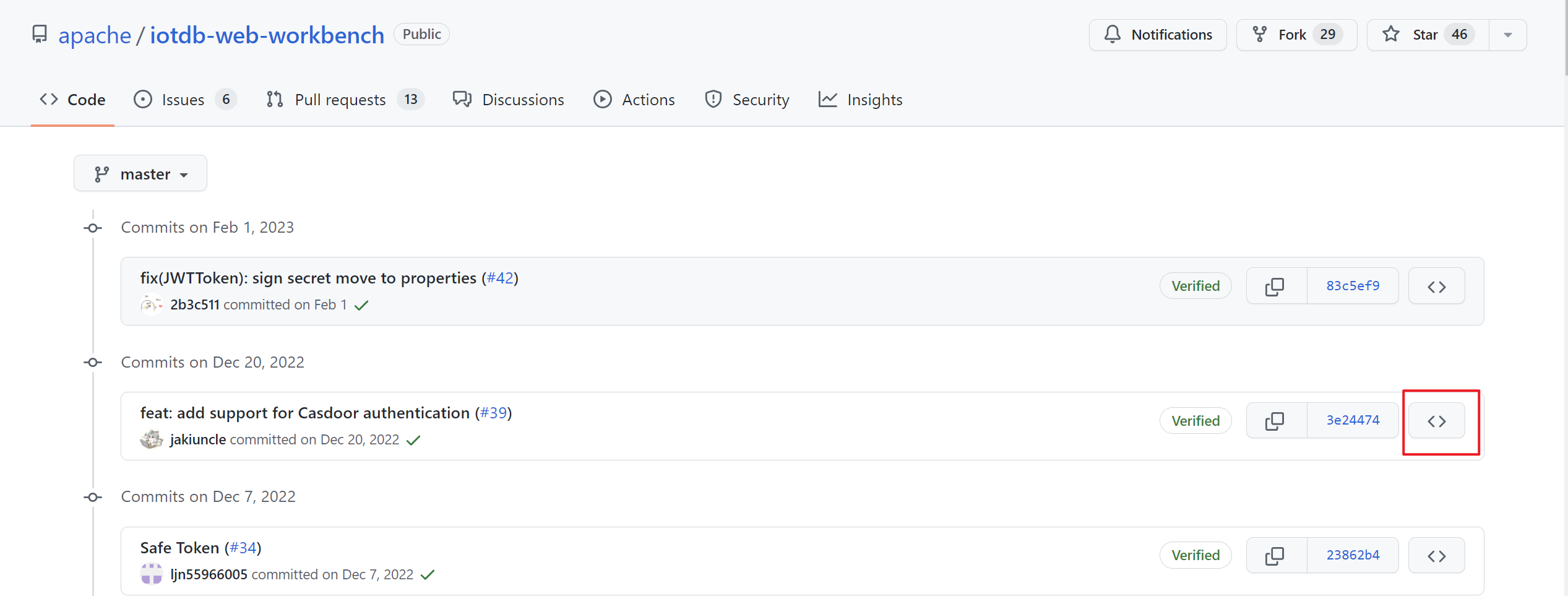Open the Issues tab
Viewport: 1568px width, 596px height.
click(185, 100)
